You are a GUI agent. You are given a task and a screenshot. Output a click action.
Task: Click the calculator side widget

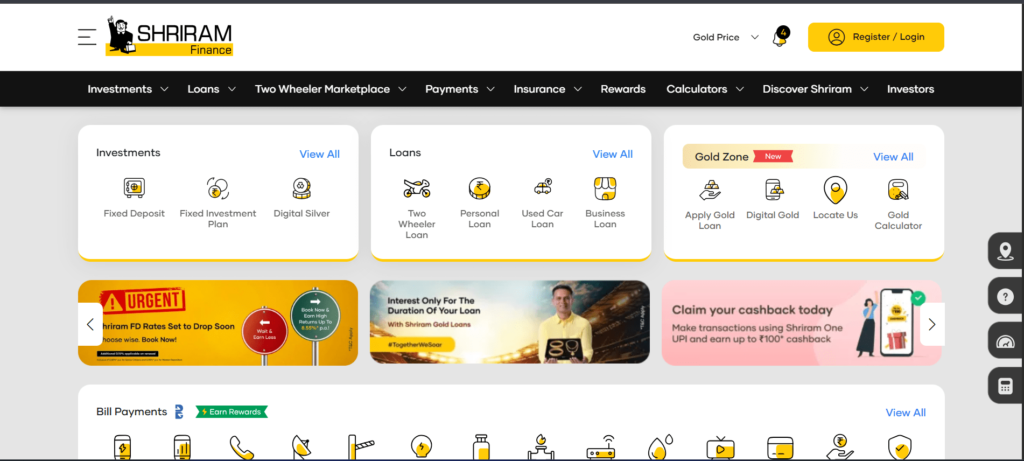point(1006,386)
